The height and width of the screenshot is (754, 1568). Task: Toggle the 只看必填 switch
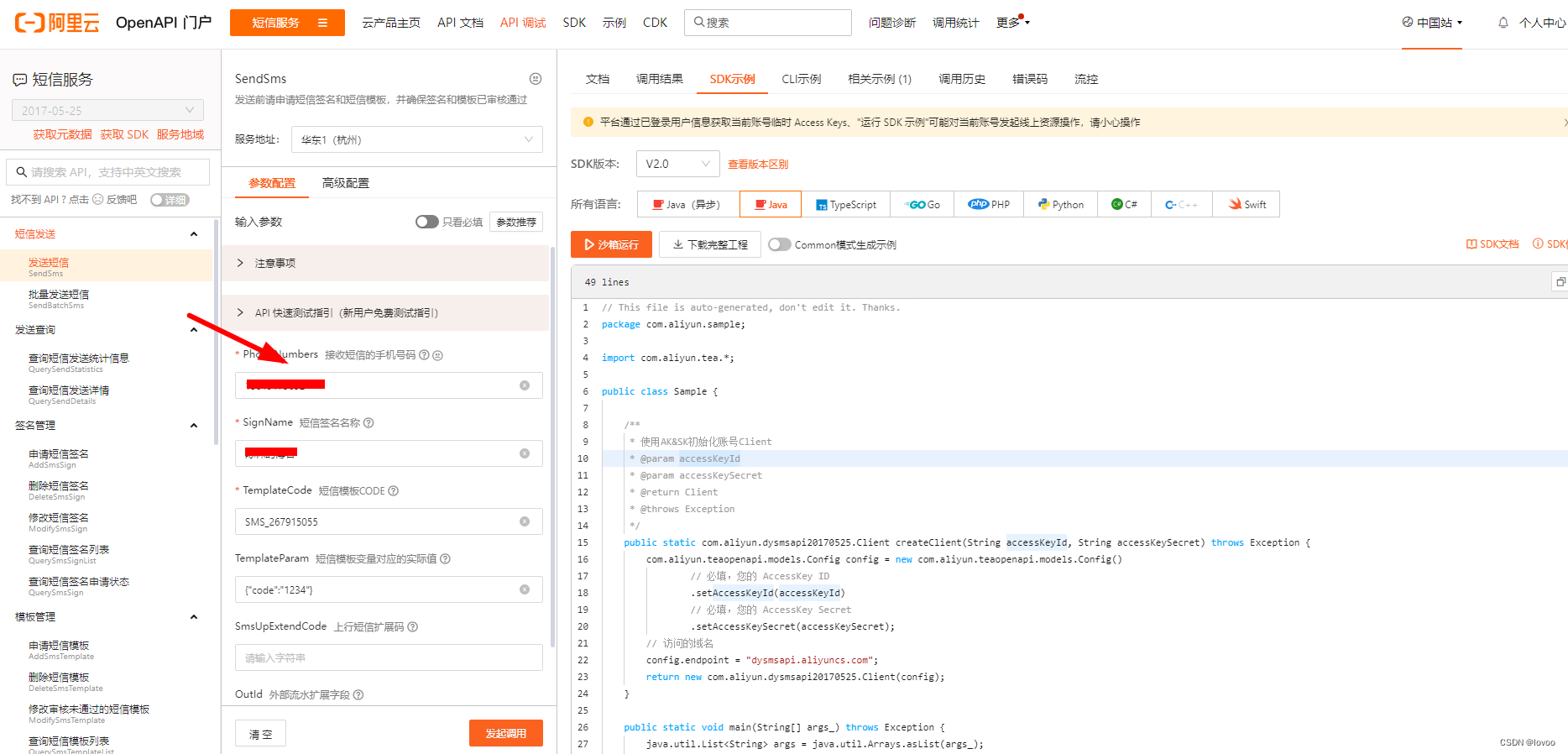click(x=426, y=222)
